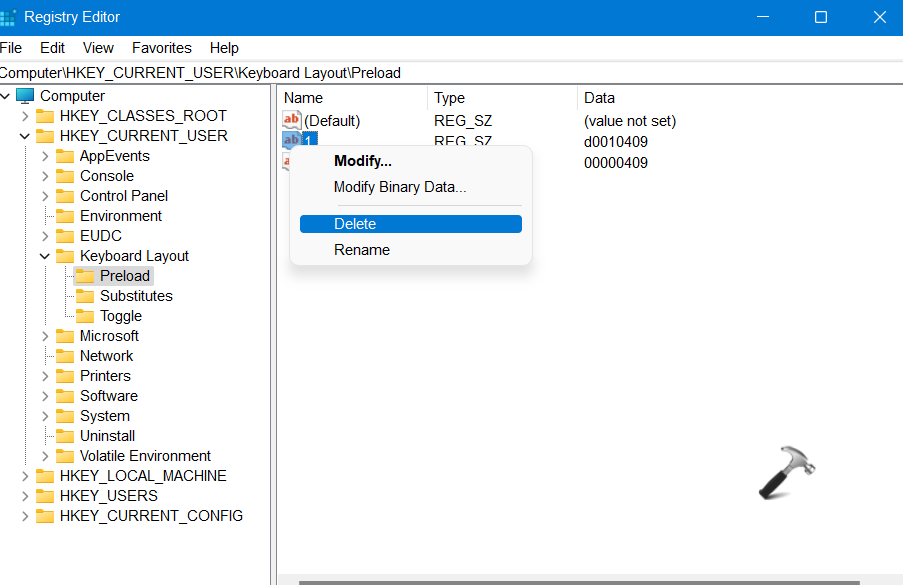Click the Uninstall folder icon

click(x=65, y=436)
